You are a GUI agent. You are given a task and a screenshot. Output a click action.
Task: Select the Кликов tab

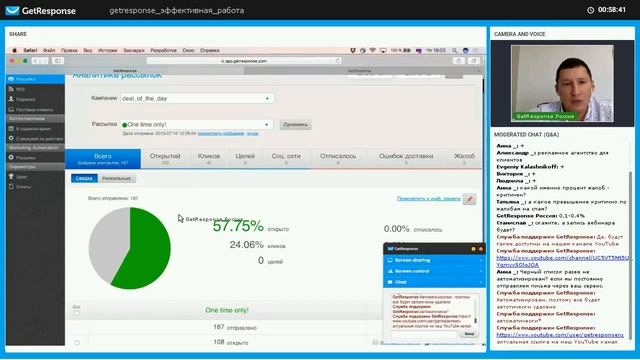coord(209,158)
